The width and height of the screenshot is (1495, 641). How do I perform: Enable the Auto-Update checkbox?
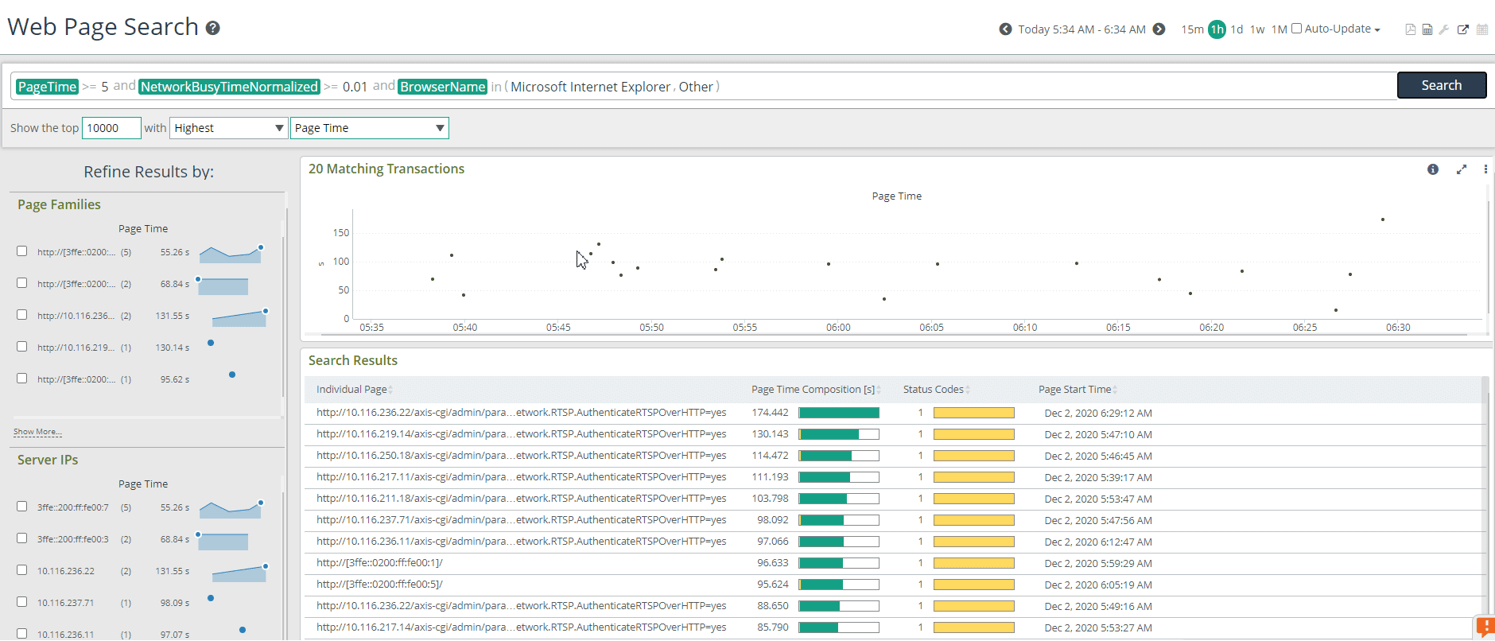1295,28
